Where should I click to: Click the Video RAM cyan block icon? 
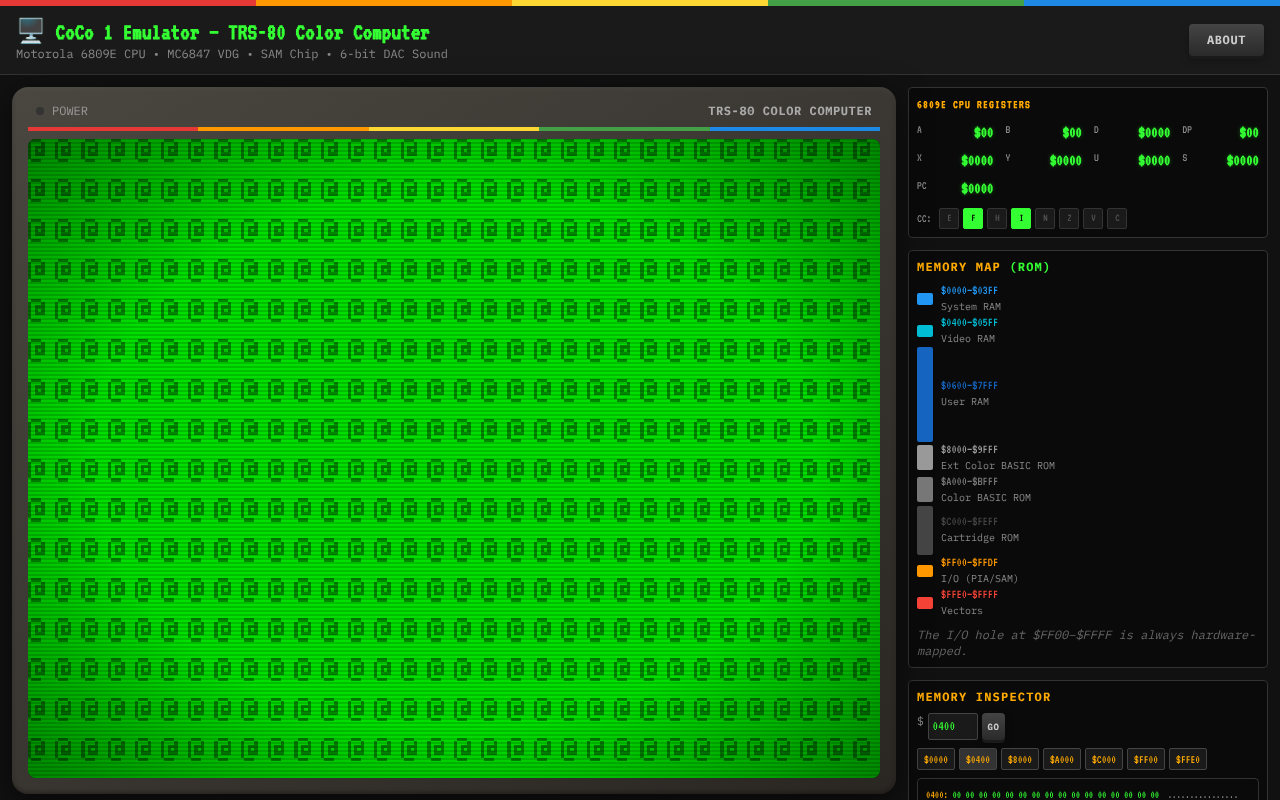[924, 330]
